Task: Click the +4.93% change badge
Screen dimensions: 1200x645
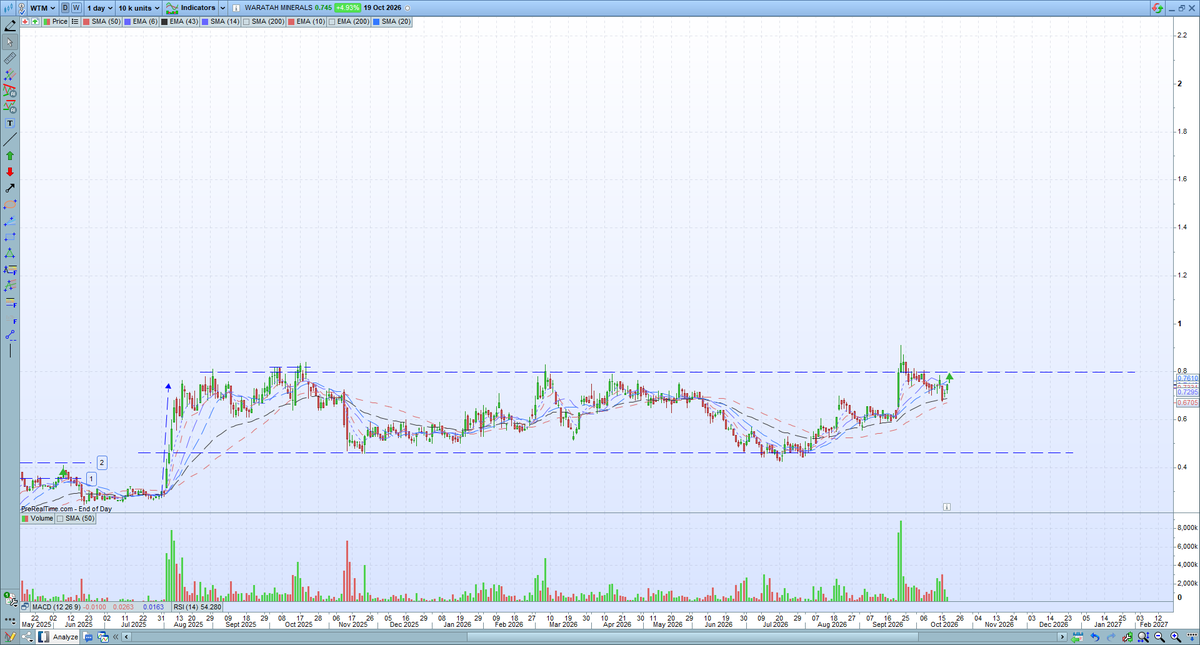Action: pyautogui.click(x=347, y=7)
